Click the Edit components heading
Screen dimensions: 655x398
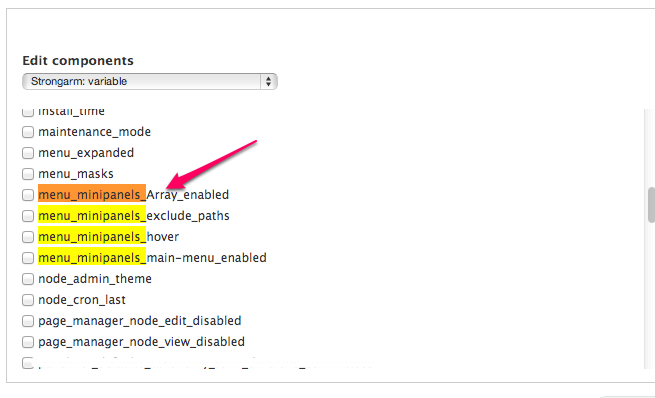[78, 61]
